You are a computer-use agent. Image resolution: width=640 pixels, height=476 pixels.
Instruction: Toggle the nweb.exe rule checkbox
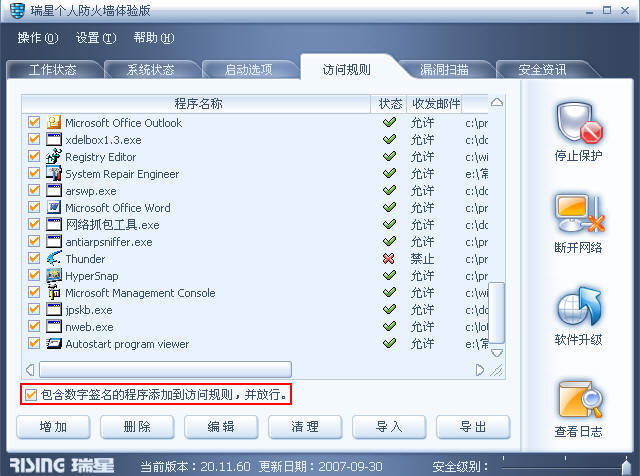[x=34, y=326]
